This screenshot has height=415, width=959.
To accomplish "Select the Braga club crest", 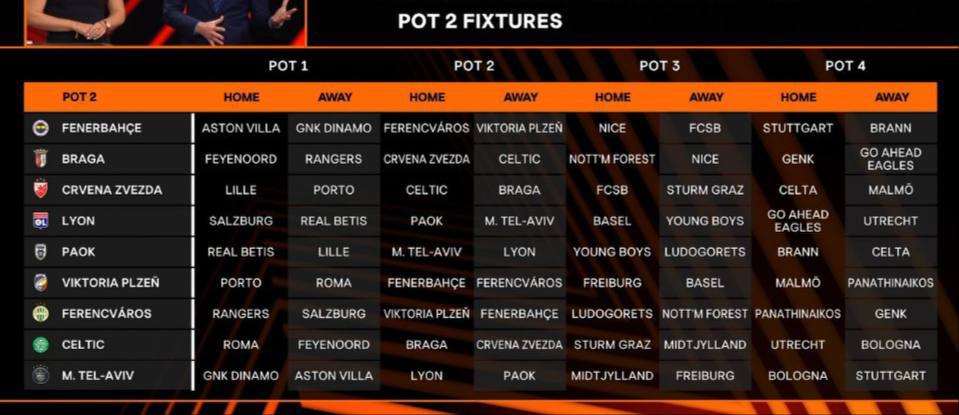I will 41,159.
